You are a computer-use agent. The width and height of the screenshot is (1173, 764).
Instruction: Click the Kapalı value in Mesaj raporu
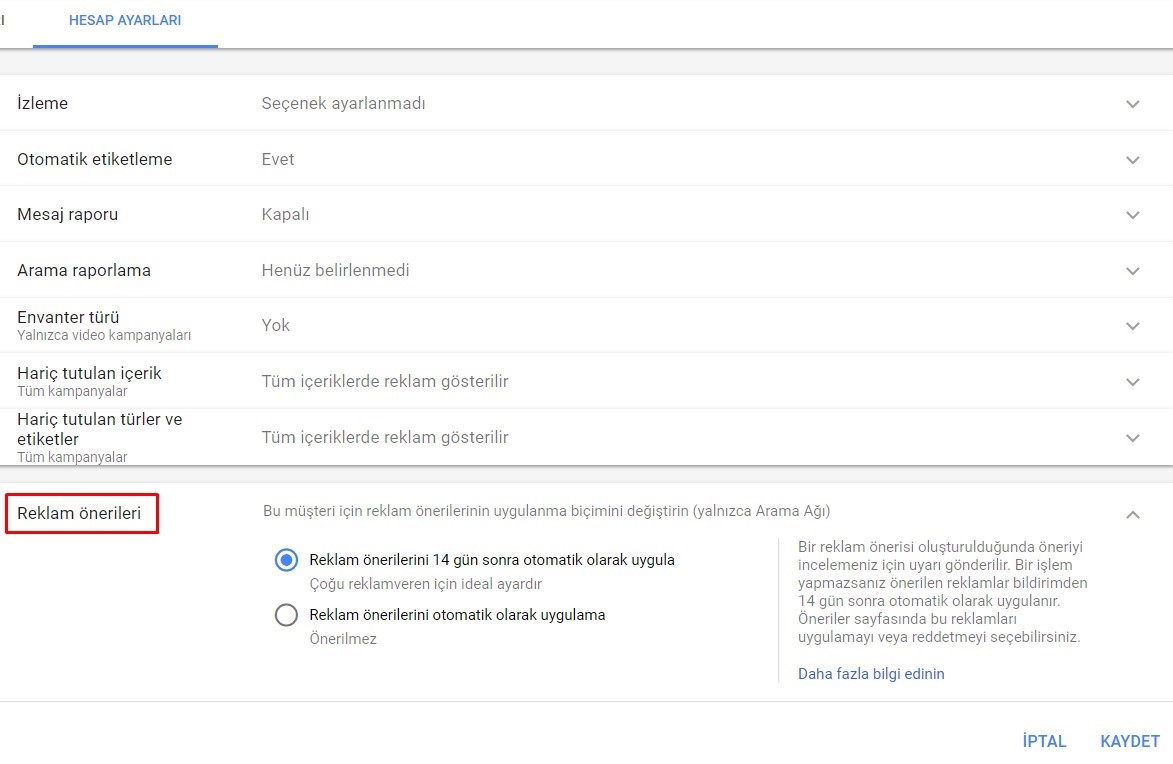(285, 215)
